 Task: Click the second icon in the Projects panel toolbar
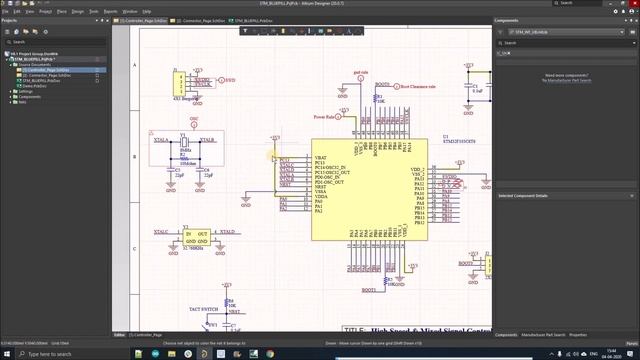click(16, 32)
